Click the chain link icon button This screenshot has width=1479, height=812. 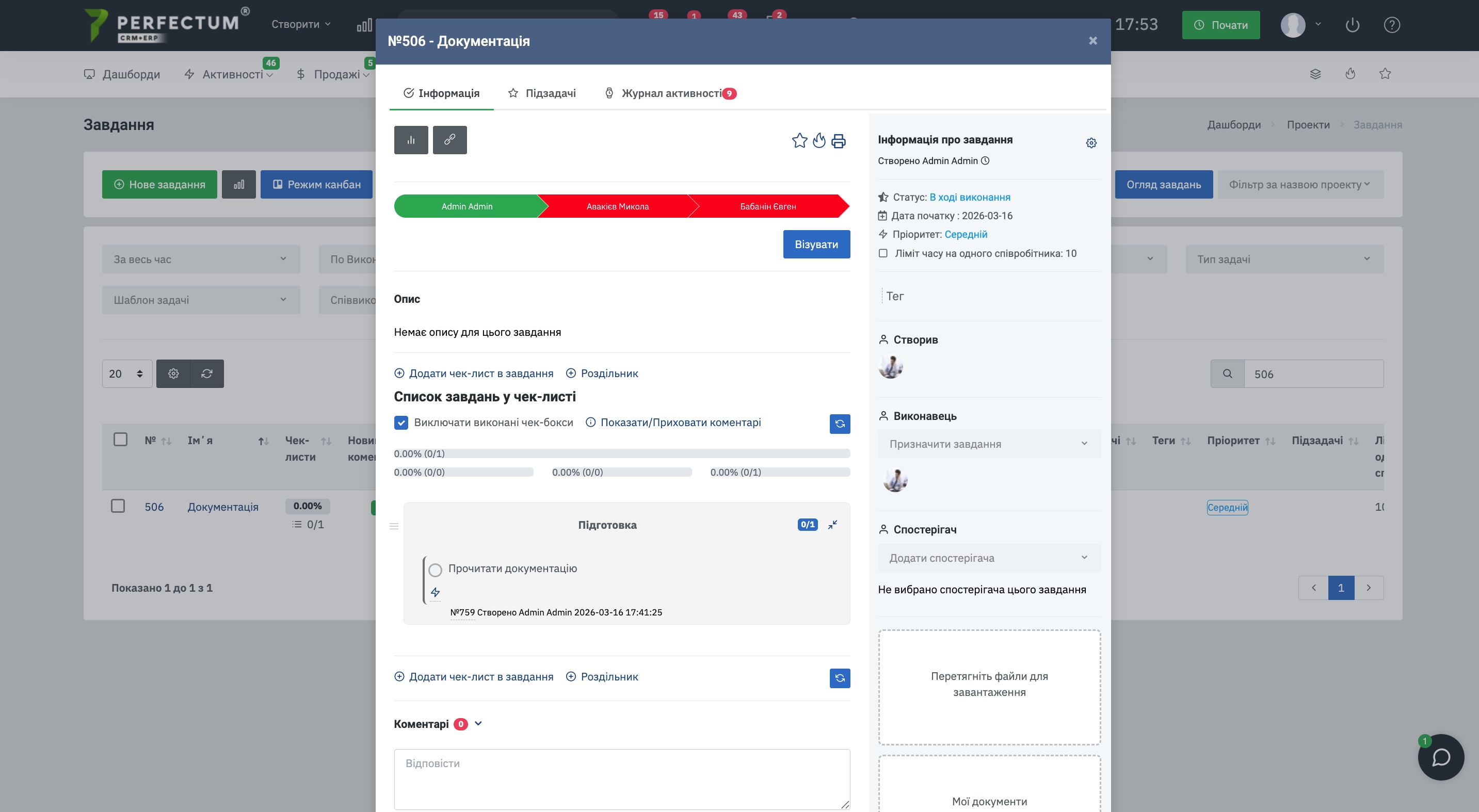click(x=449, y=139)
